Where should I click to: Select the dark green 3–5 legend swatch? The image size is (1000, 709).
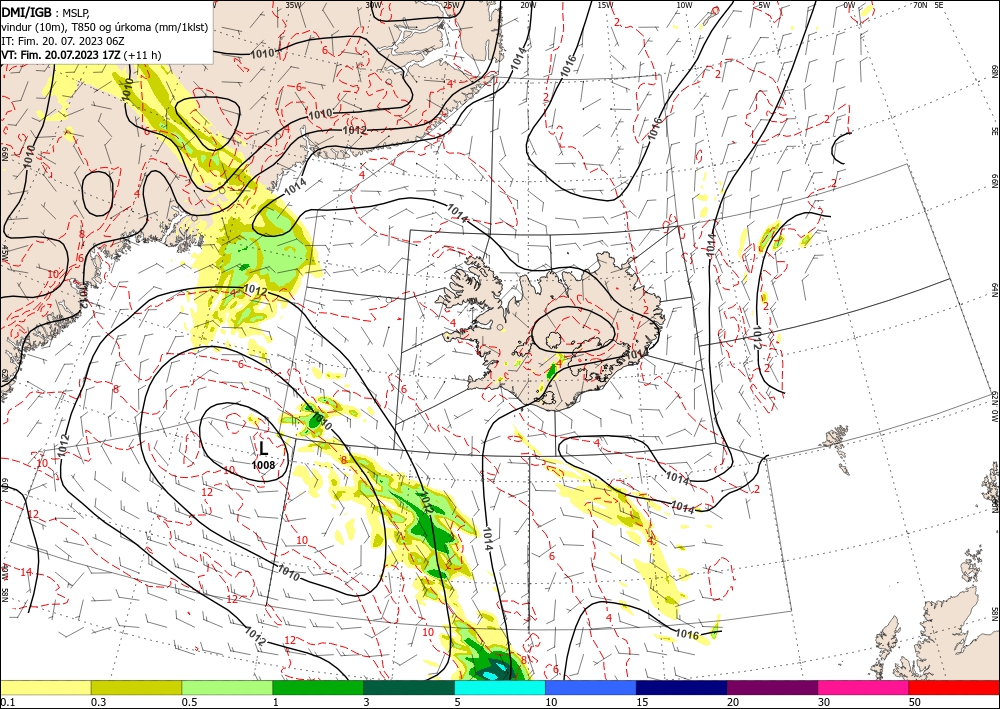coord(409,687)
